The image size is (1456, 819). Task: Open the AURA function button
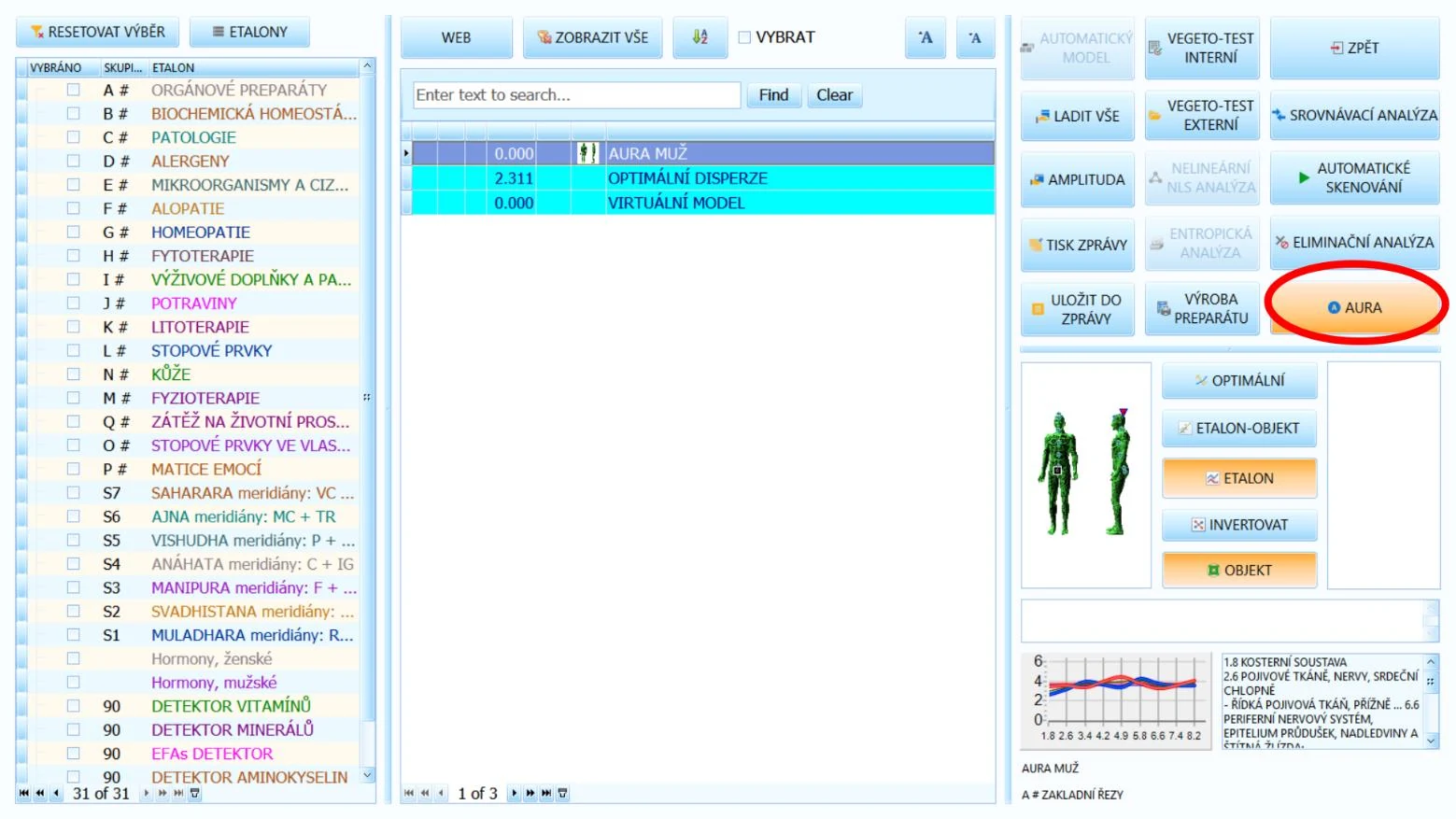[1354, 307]
